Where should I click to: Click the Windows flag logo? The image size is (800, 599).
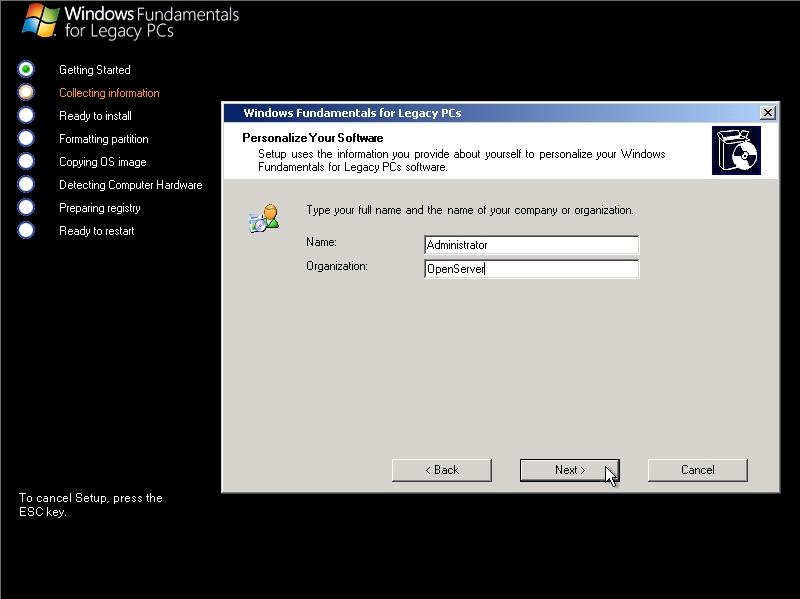[x=41, y=21]
